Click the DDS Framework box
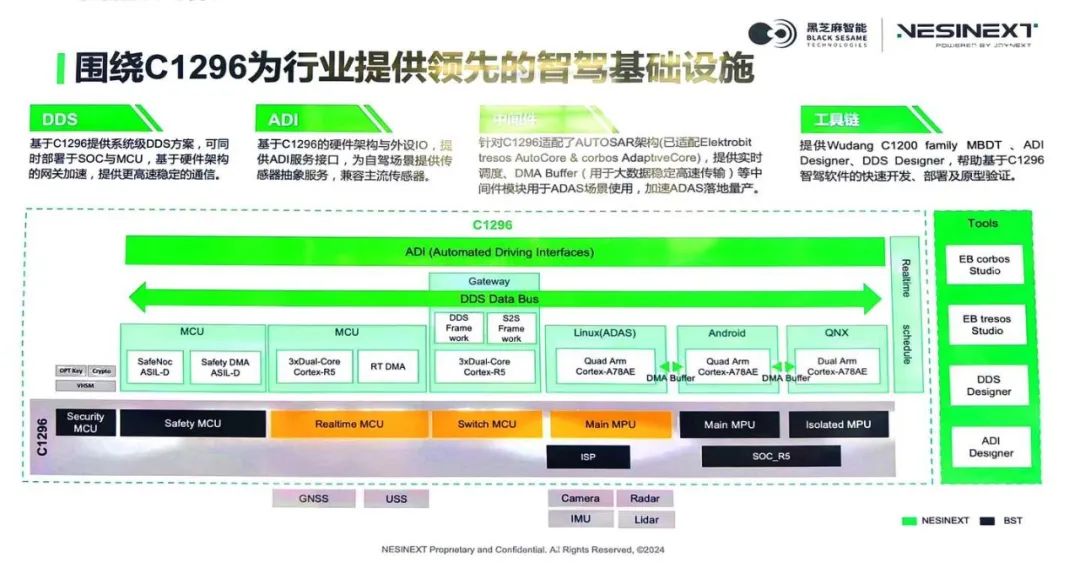The height and width of the screenshot is (568, 1080). click(x=459, y=328)
